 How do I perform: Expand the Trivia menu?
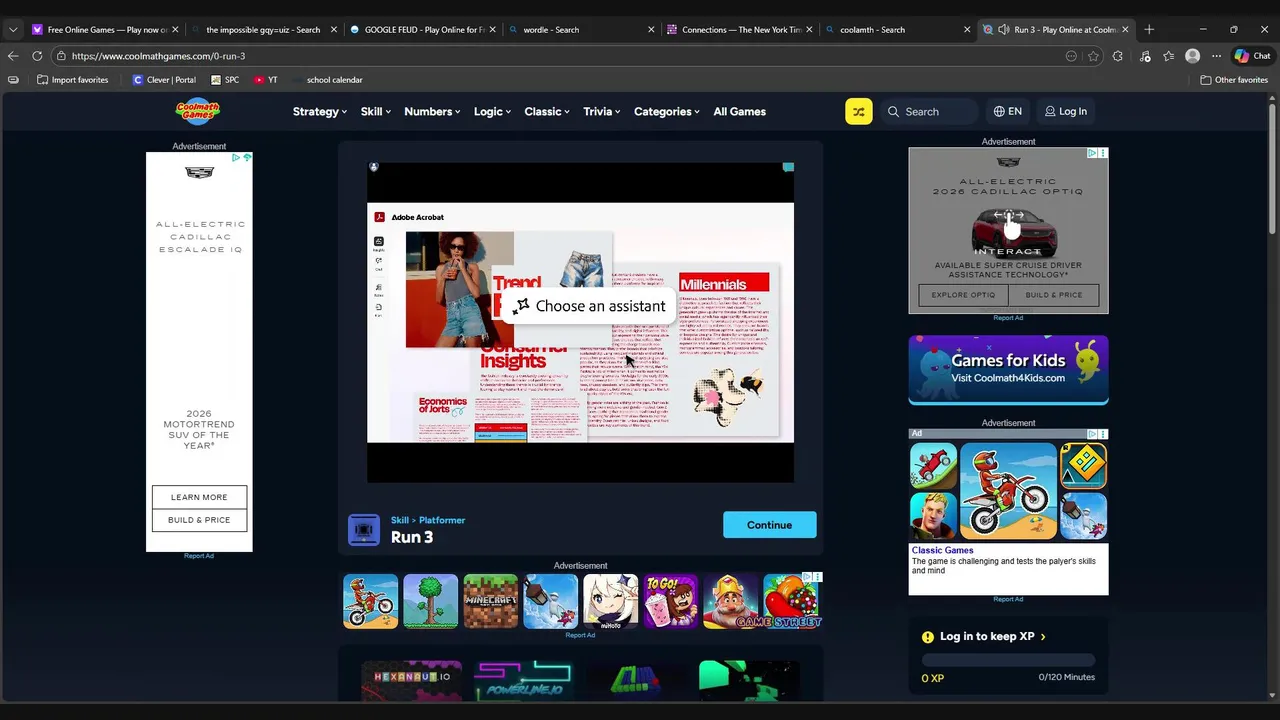coord(602,111)
